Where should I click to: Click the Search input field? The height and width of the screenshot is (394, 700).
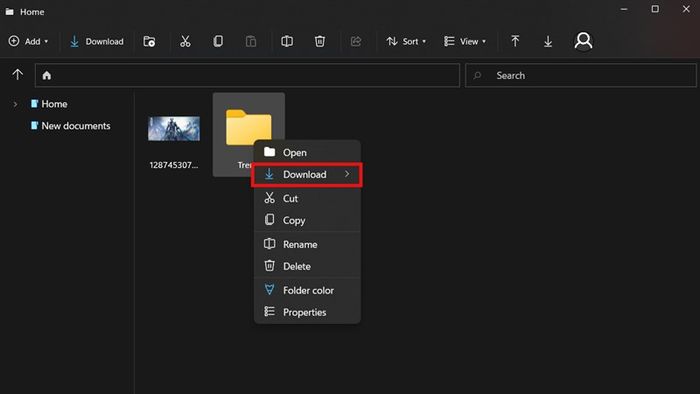[x=581, y=75]
